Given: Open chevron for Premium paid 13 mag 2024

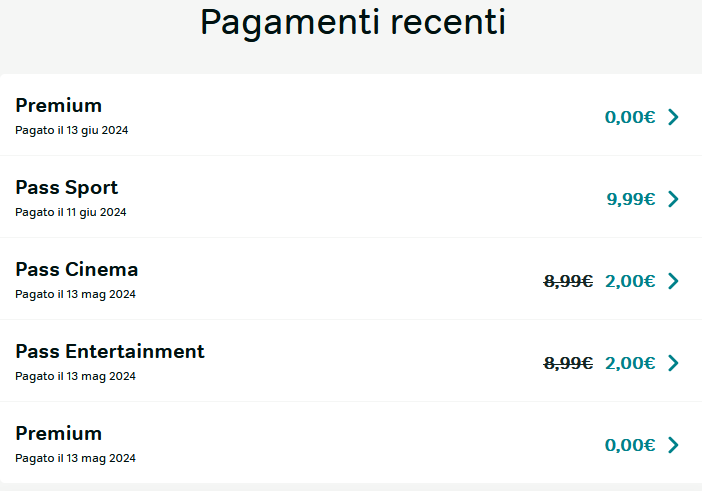Looking at the screenshot, I should click(x=673, y=445).
